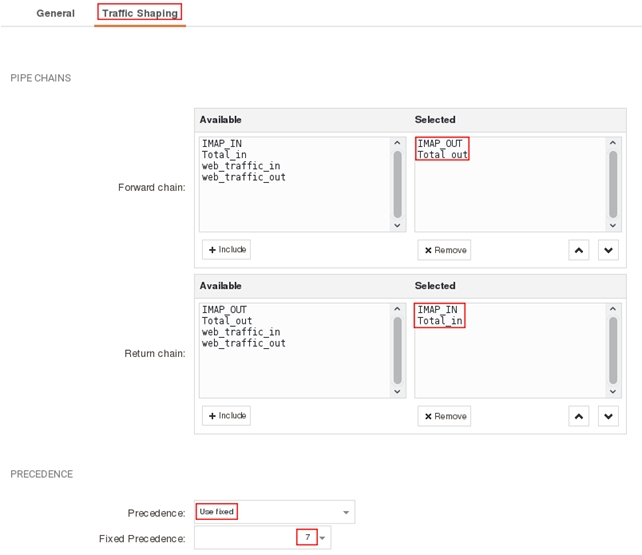Select IMAP_IN in Return chain selected list

tap(437, 310)
